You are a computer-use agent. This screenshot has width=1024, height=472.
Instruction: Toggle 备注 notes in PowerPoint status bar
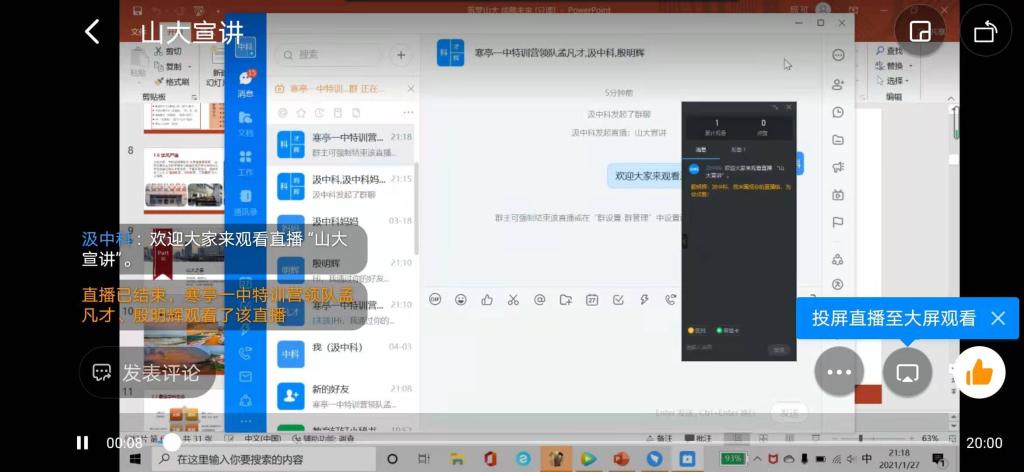659,438
